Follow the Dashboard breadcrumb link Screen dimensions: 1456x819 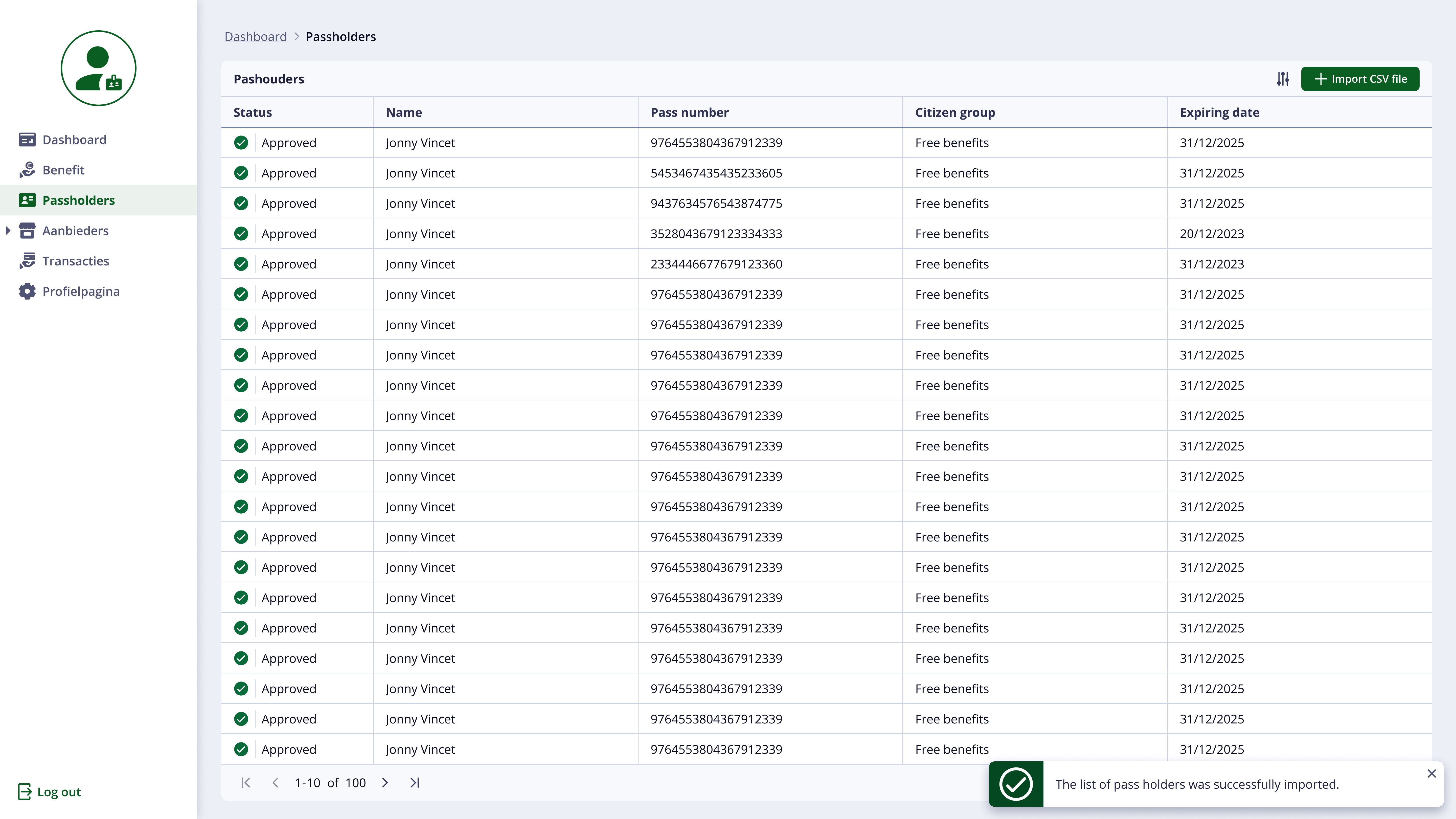coord(256,37)
